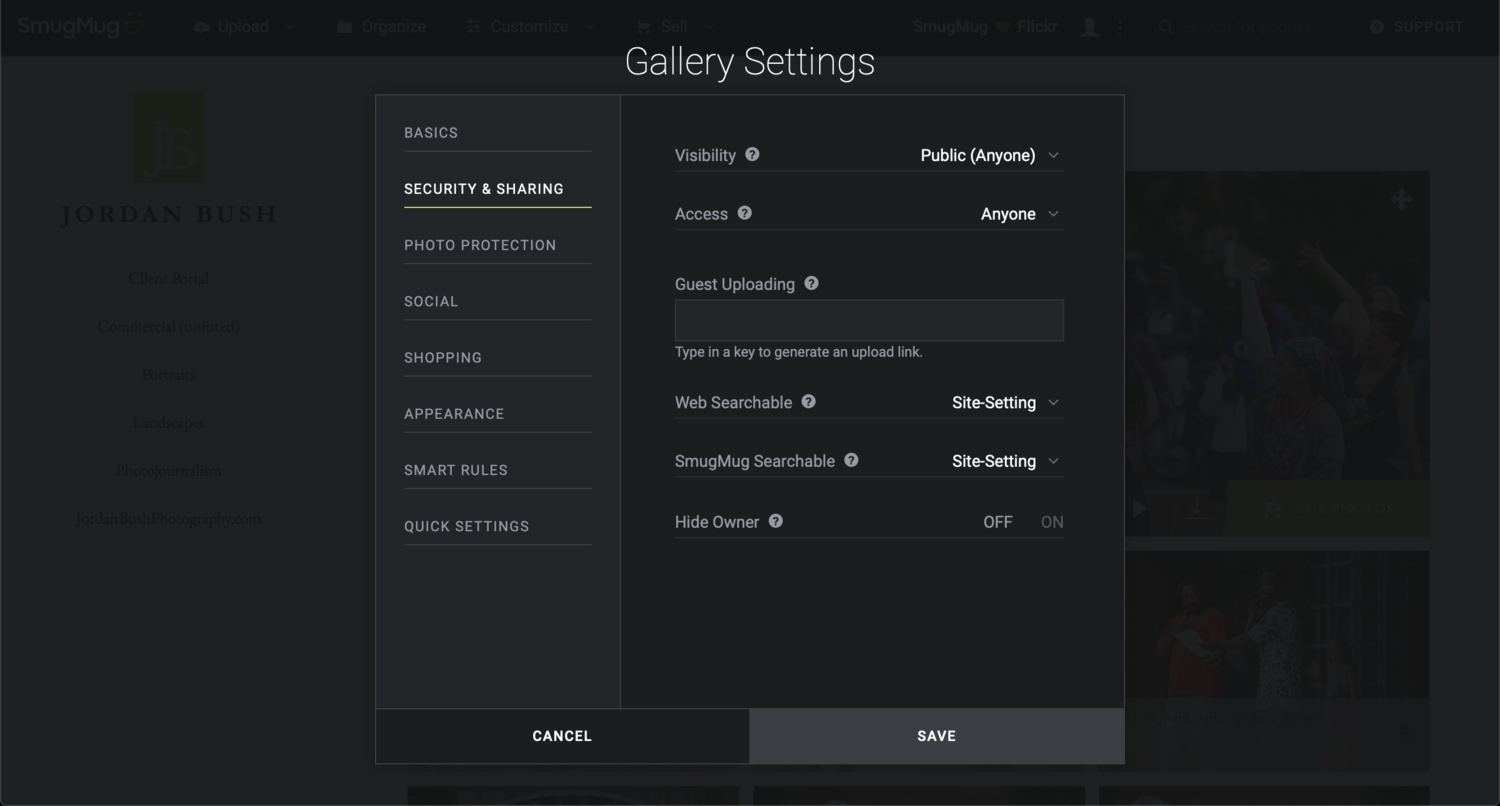Click the SmugMug logo in top bar

click(80, 27)
